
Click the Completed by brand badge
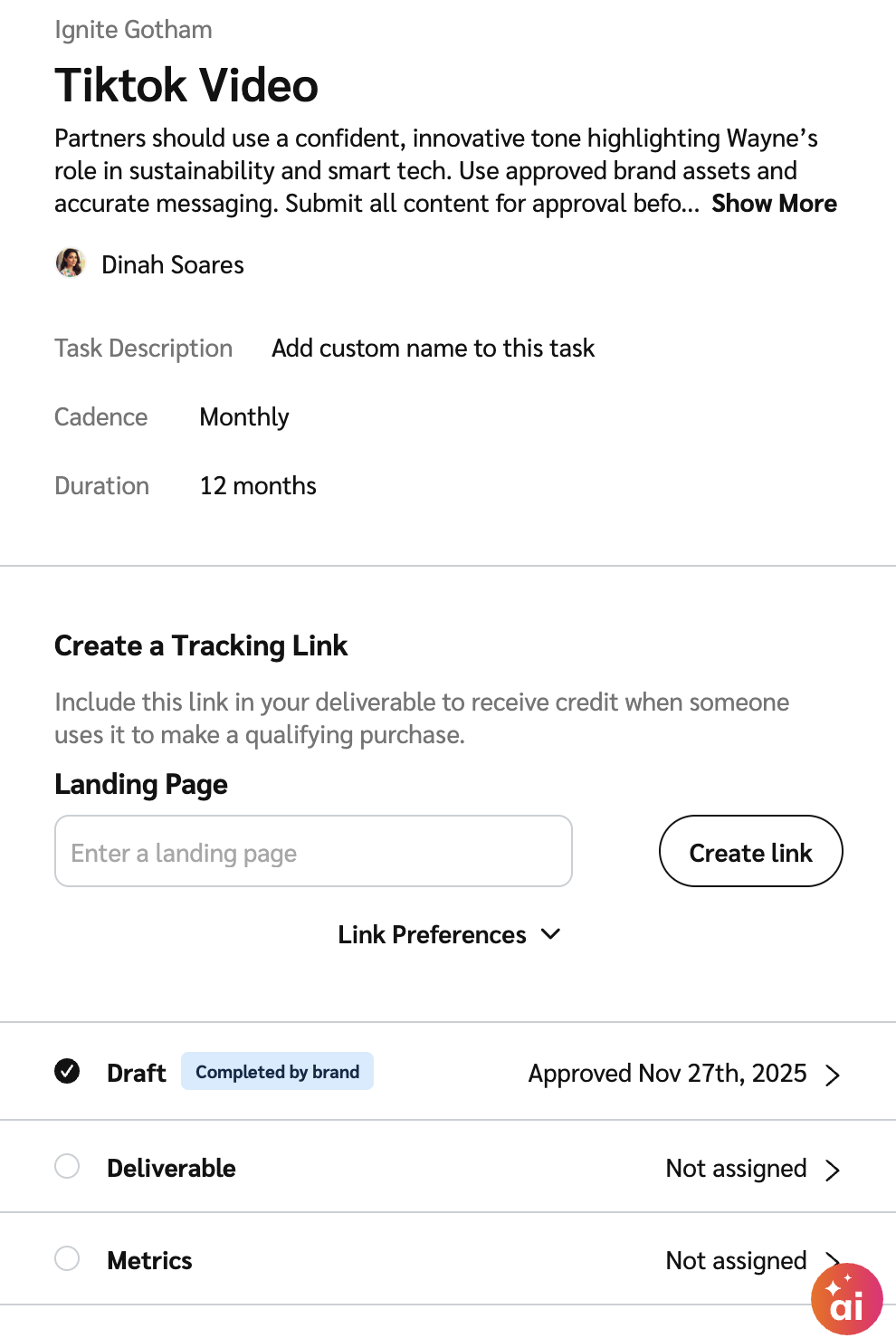click(x=277, y=1072)
